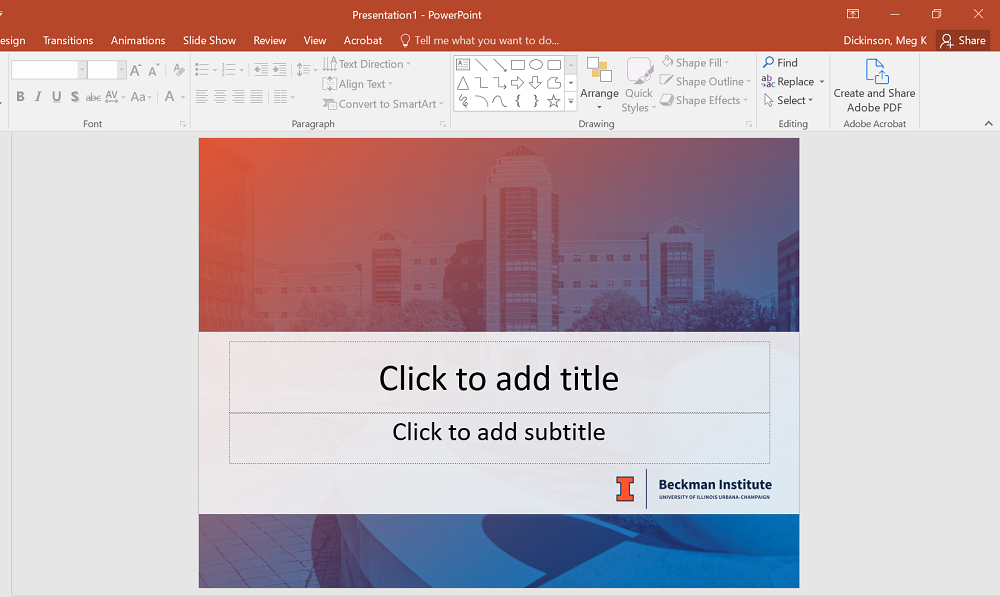Click the Share button
The image size is (1000, 597).
964,40
